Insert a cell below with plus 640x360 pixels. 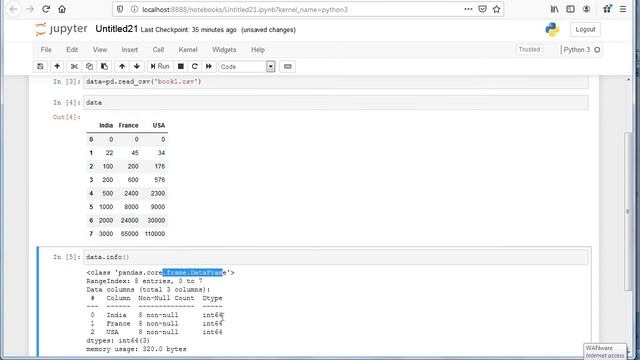(57, 67)
